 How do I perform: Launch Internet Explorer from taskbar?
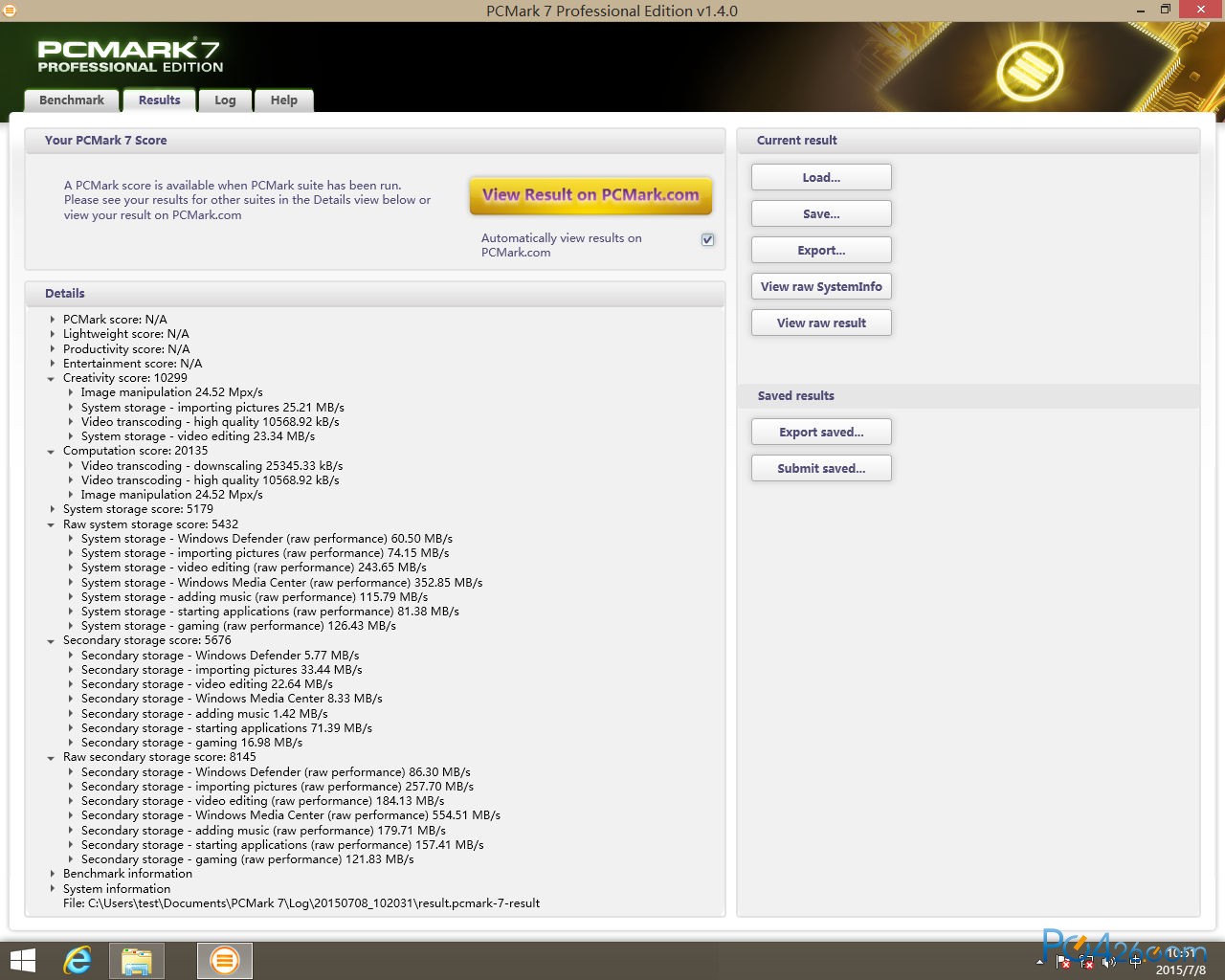click(x=78, y=960)
